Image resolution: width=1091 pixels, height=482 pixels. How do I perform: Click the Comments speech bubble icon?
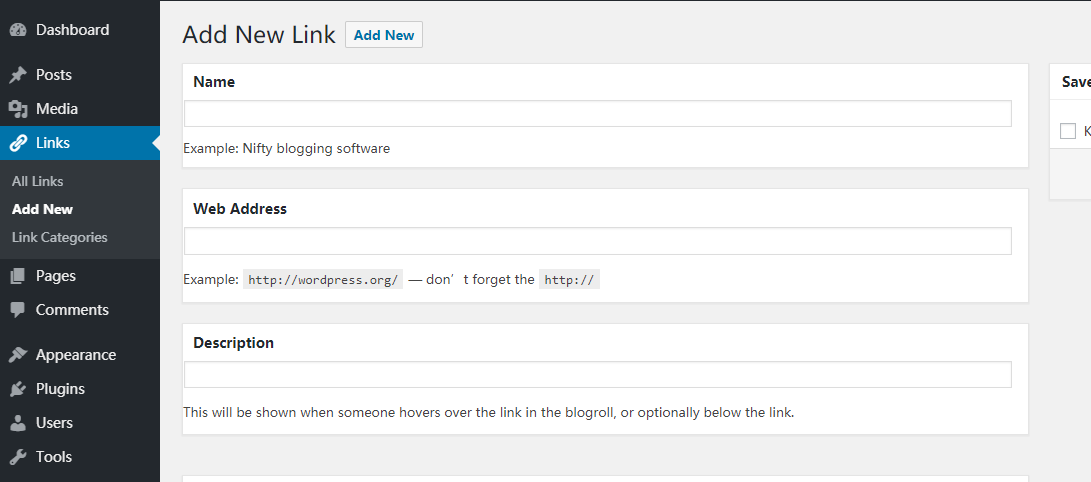pyautogui.click(x=18, y=310)
